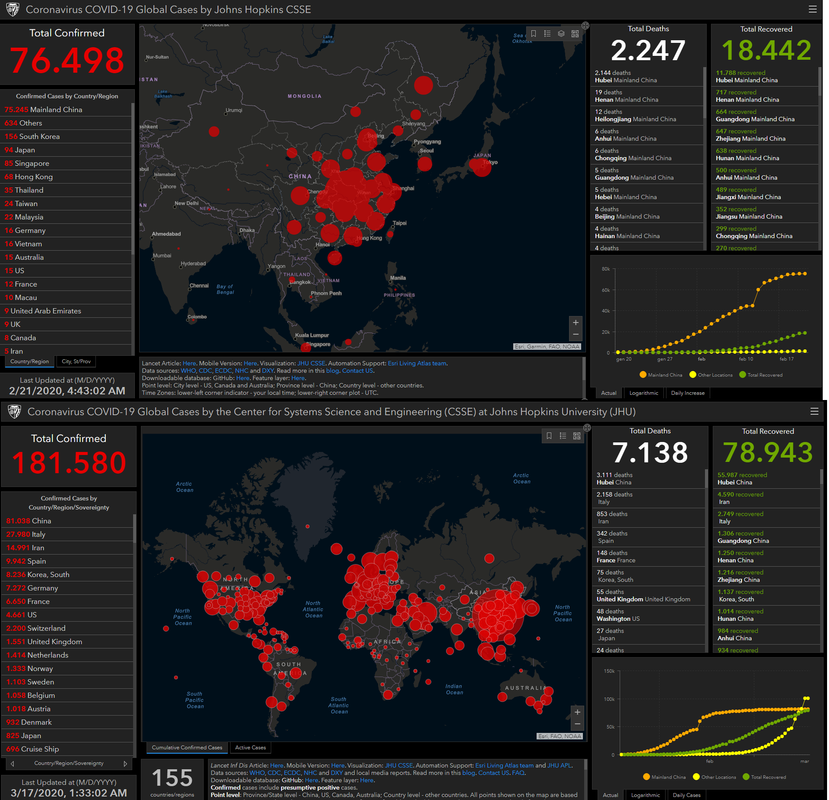829x800 pixels.
Task: Select '27.980 Italy' row in lower list
Action: 67,534
